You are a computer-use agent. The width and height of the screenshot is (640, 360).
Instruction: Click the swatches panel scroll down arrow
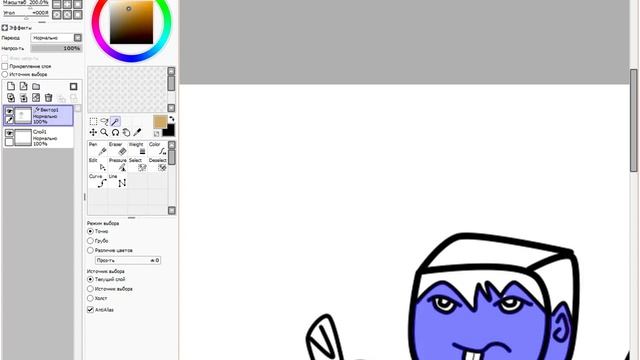point(171,108)
